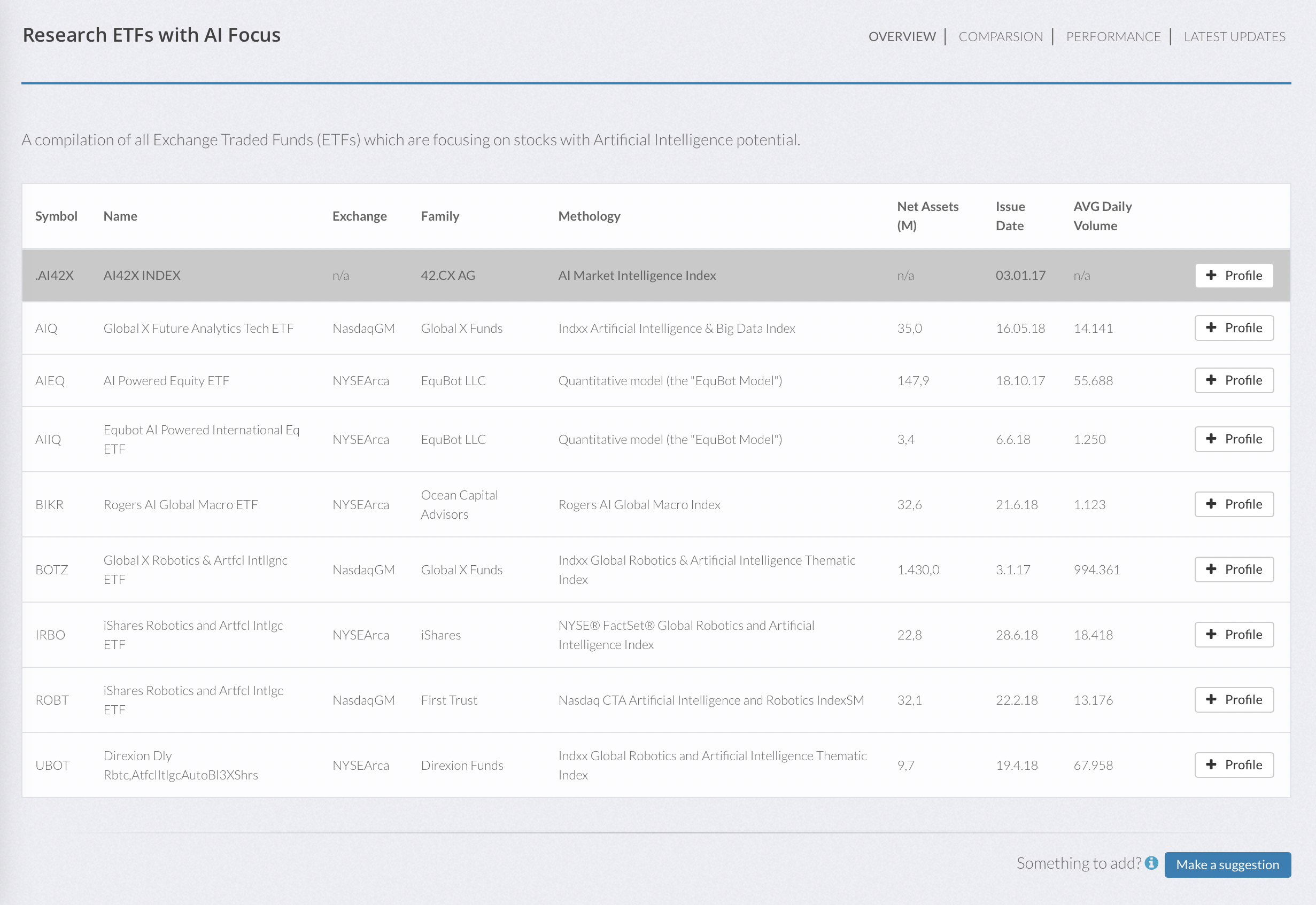The height and width of the screenshot is (905, 1316).
Task: Expand the AIIQ row profile
Action: click(x=1234, y=439)
